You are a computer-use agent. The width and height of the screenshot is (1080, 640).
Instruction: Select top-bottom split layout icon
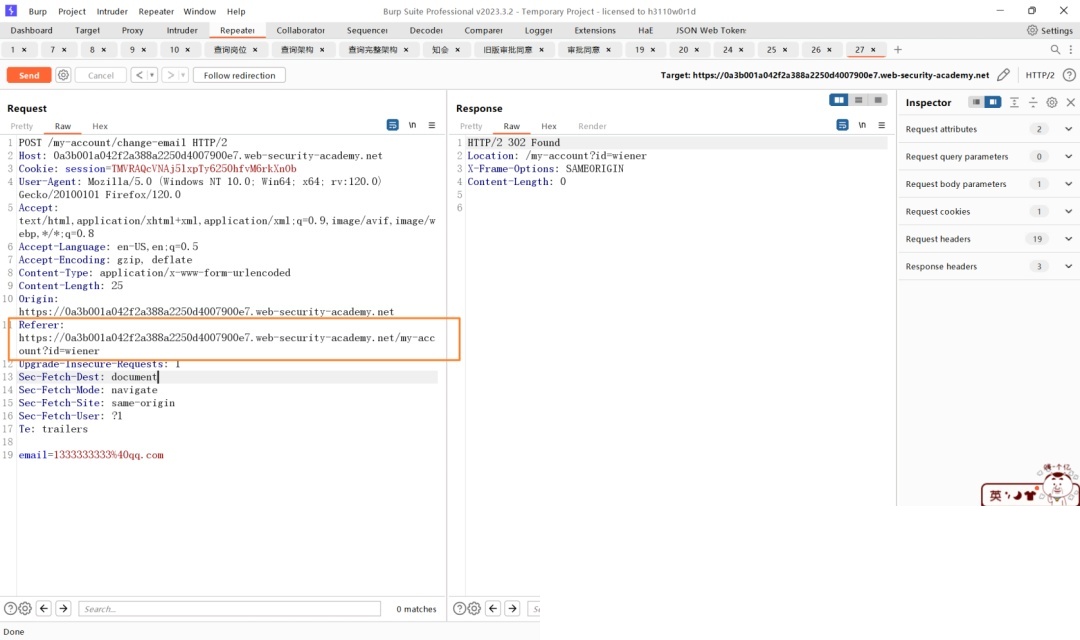click(x=858, y=100)
